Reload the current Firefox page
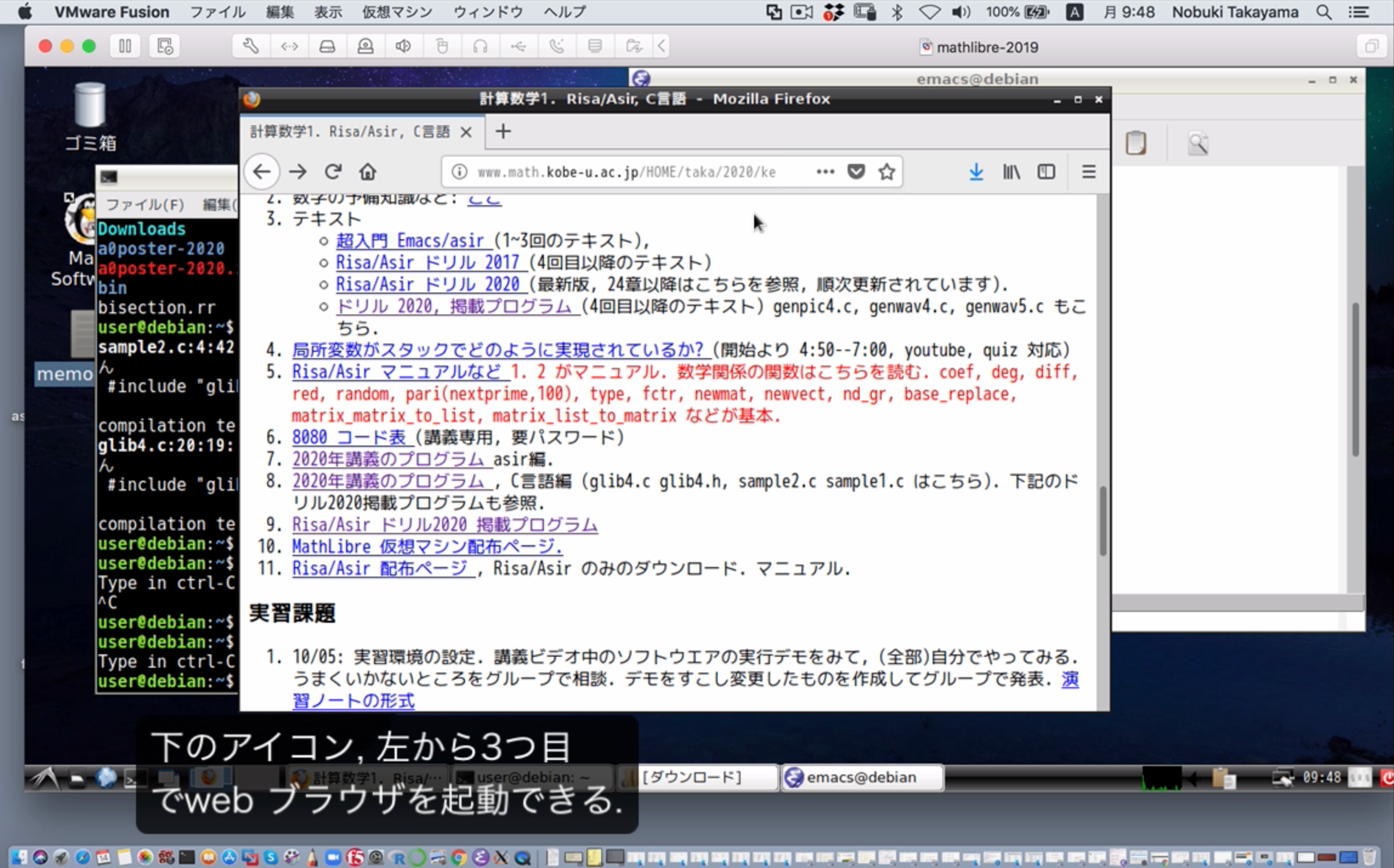Screen dimensions: 1394x868 tap(333, 172)
